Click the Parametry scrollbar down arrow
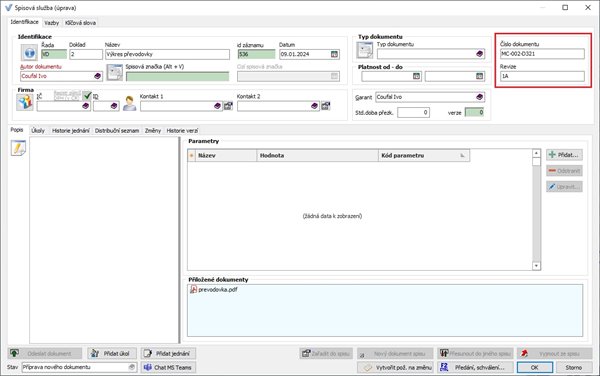 (536, 266)
